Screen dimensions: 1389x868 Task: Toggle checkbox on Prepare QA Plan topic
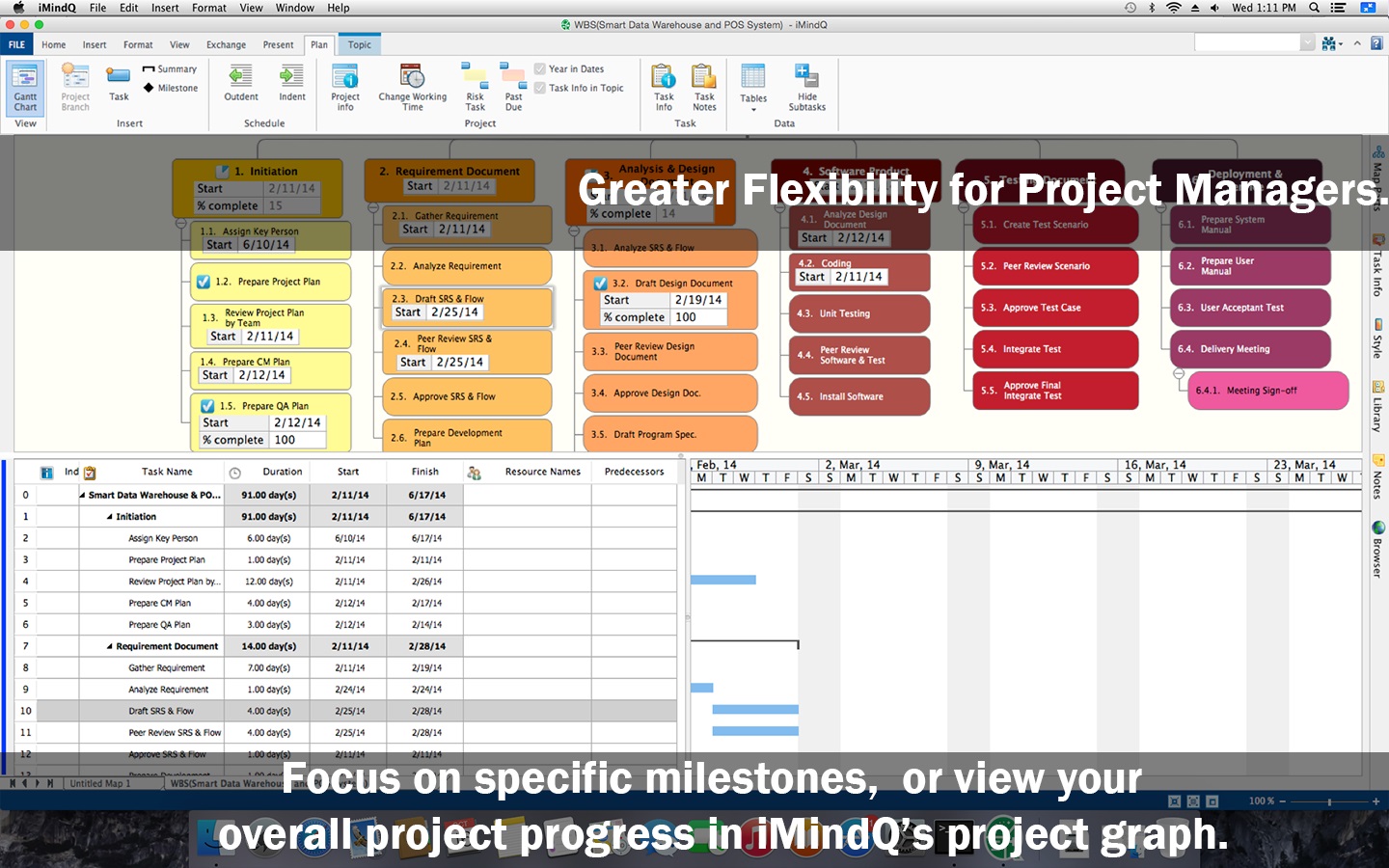point(207,406)
